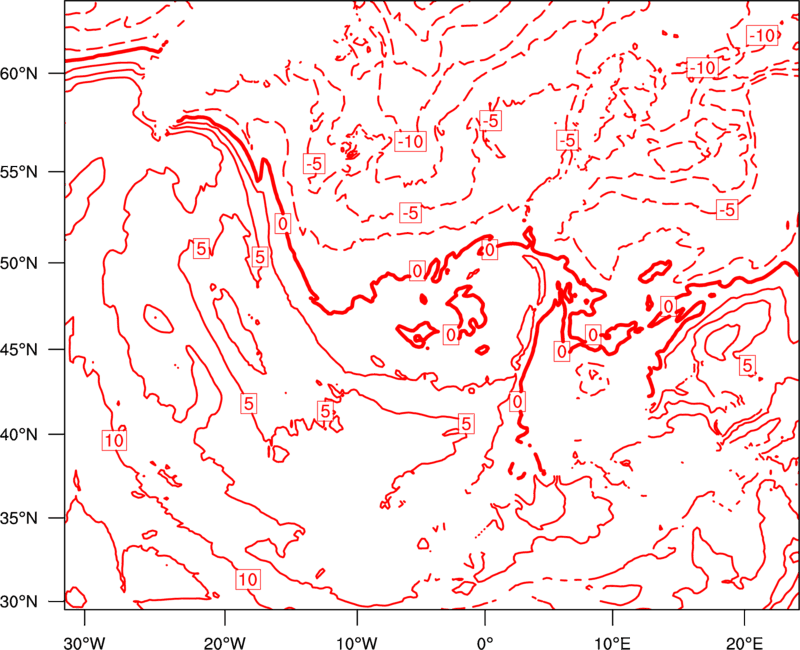Select the 10°W longitude label
The height and width of the screenshot is (650, 800).
point(357,643)
